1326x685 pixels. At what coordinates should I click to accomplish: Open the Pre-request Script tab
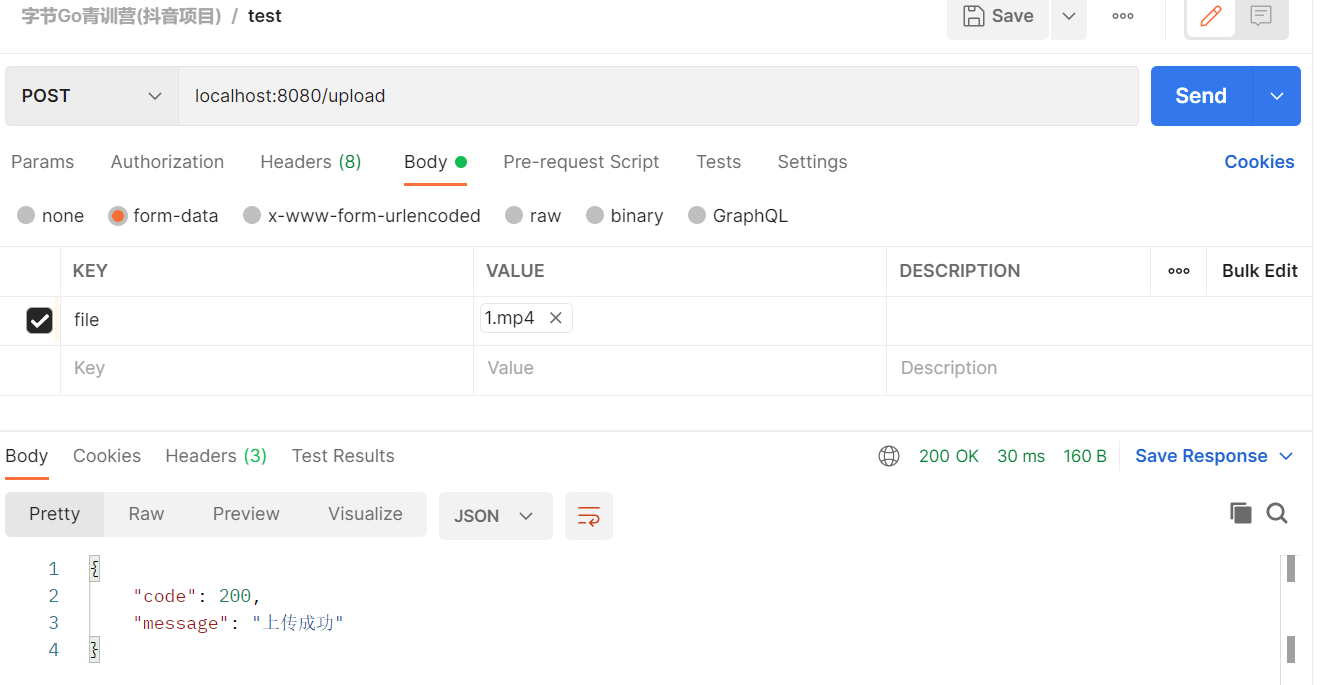pos(581,162)
